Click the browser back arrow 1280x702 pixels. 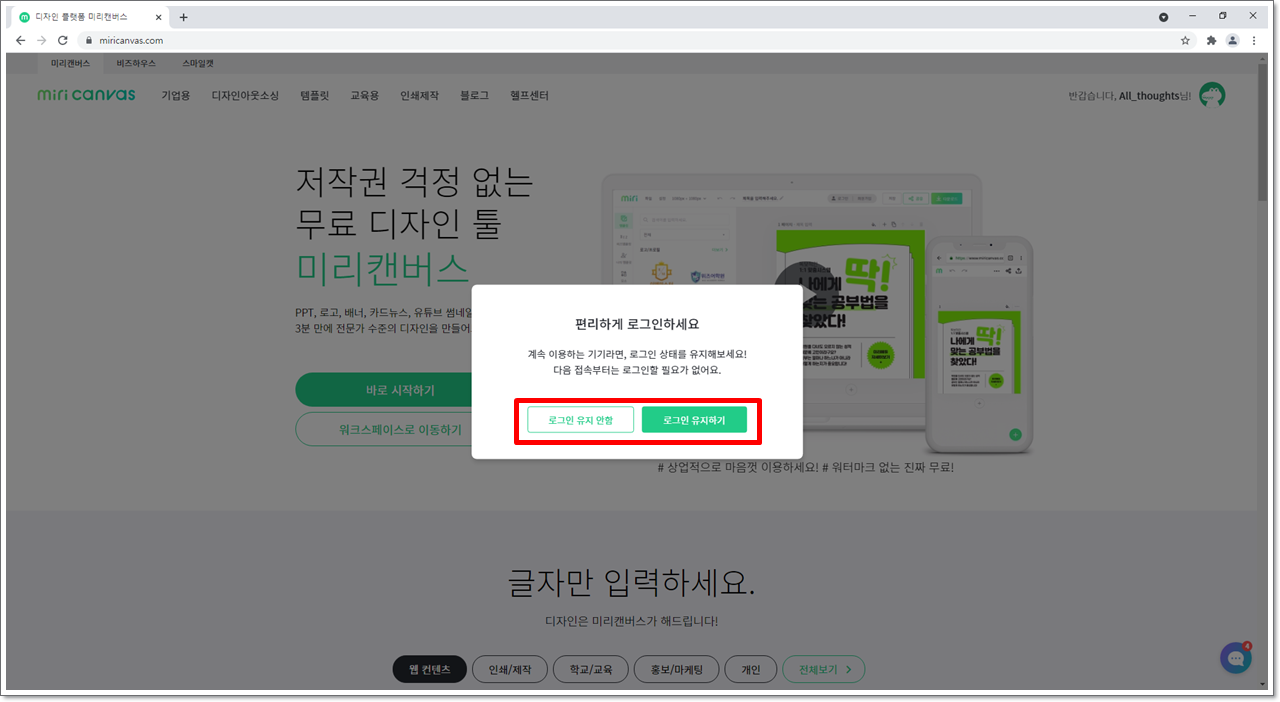tap(20, 40)
